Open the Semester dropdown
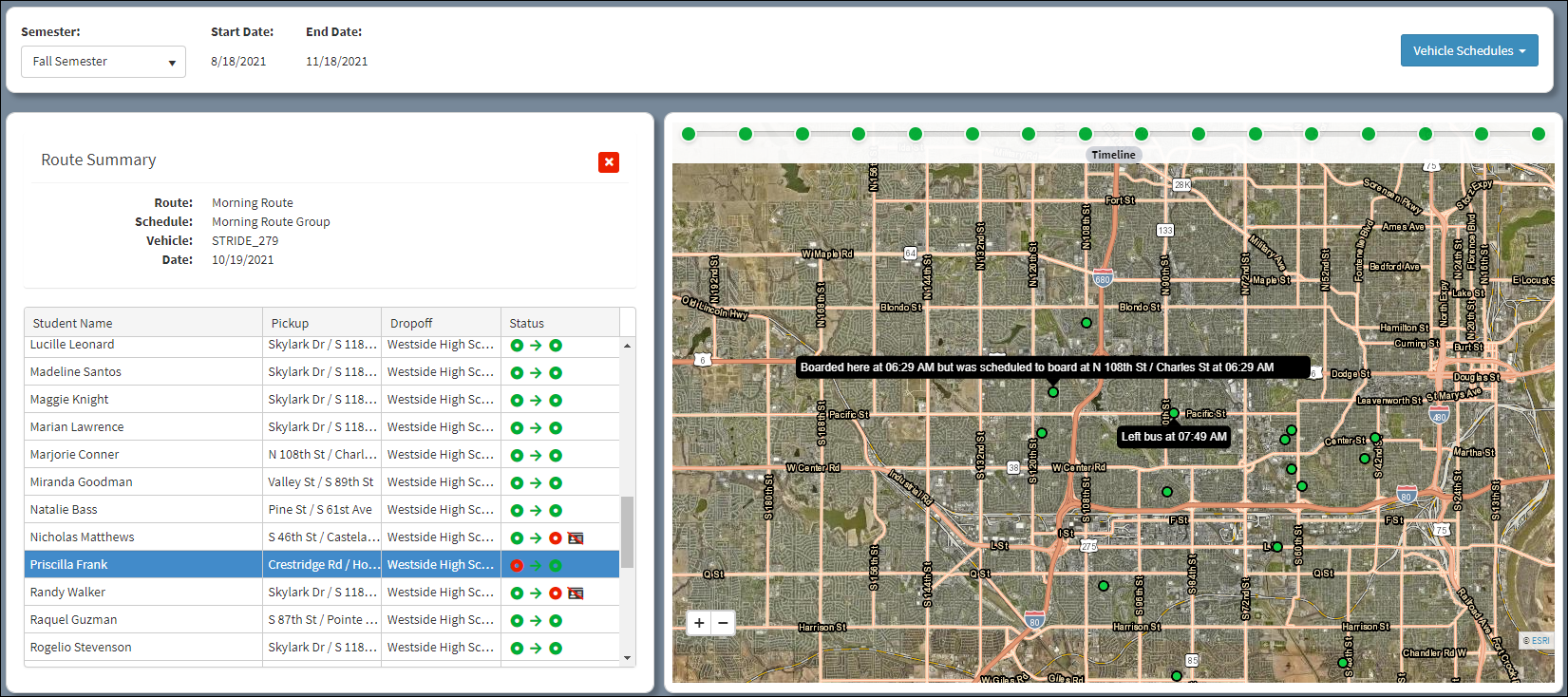 tap(103, 62)
